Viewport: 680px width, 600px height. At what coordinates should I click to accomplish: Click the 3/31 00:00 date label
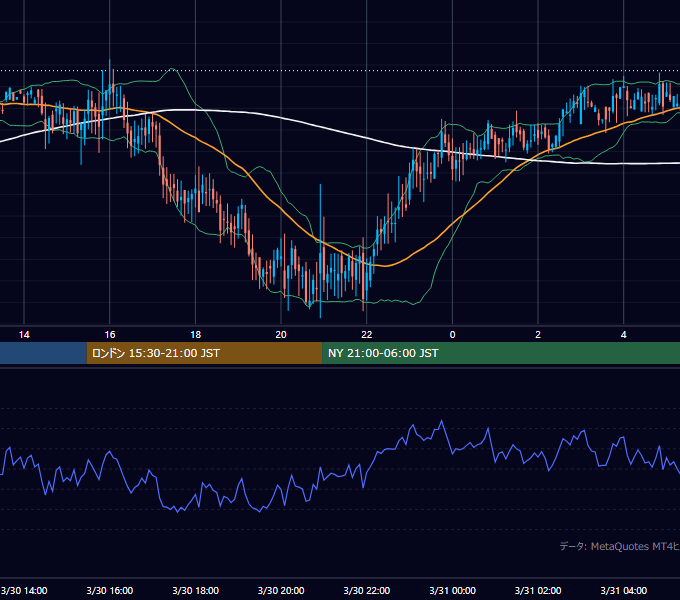click(x=452, y=590)
